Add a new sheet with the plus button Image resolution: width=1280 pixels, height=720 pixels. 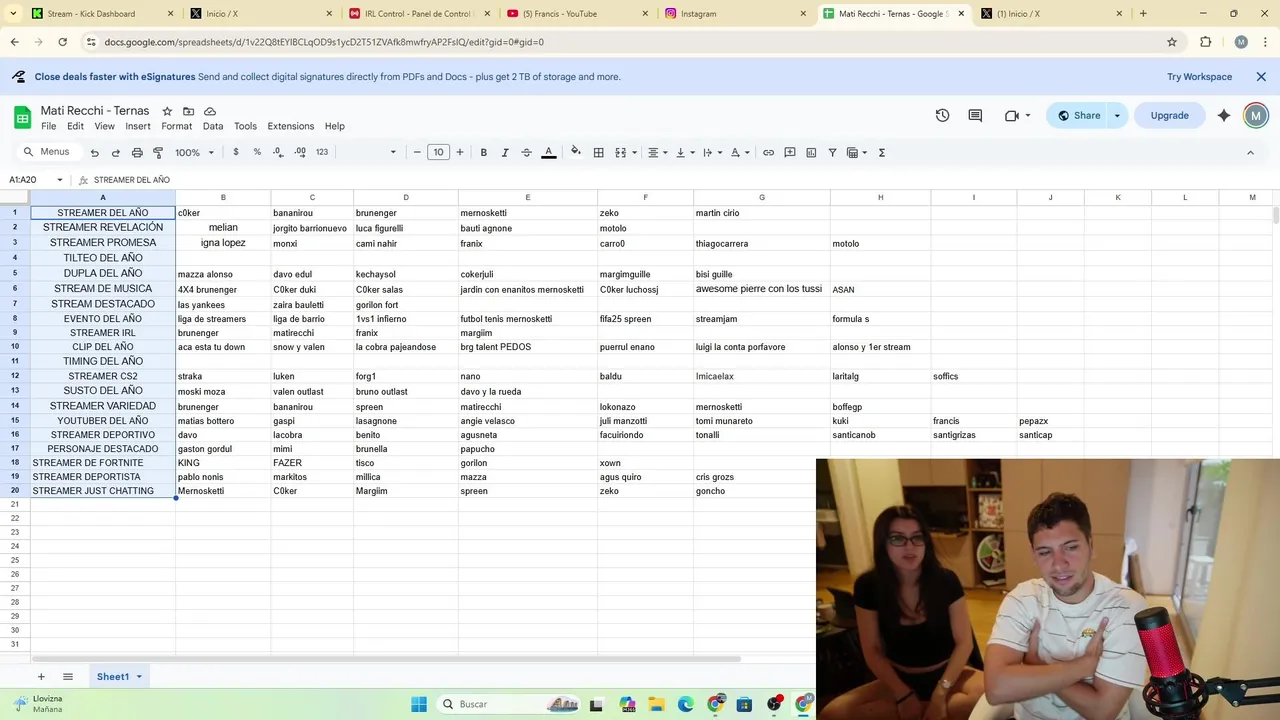pos(41,677)
